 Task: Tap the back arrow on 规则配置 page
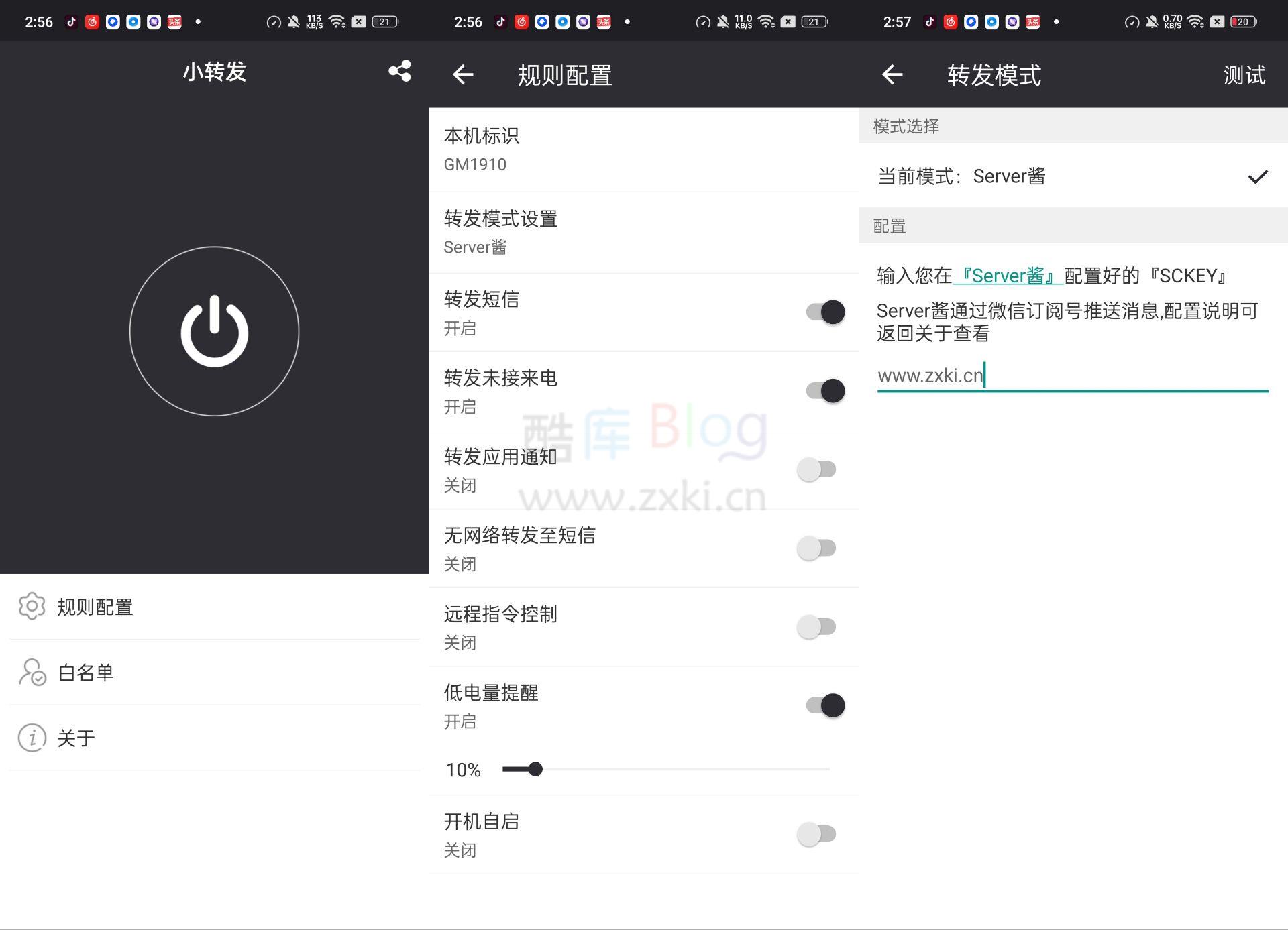pos(462,76)
